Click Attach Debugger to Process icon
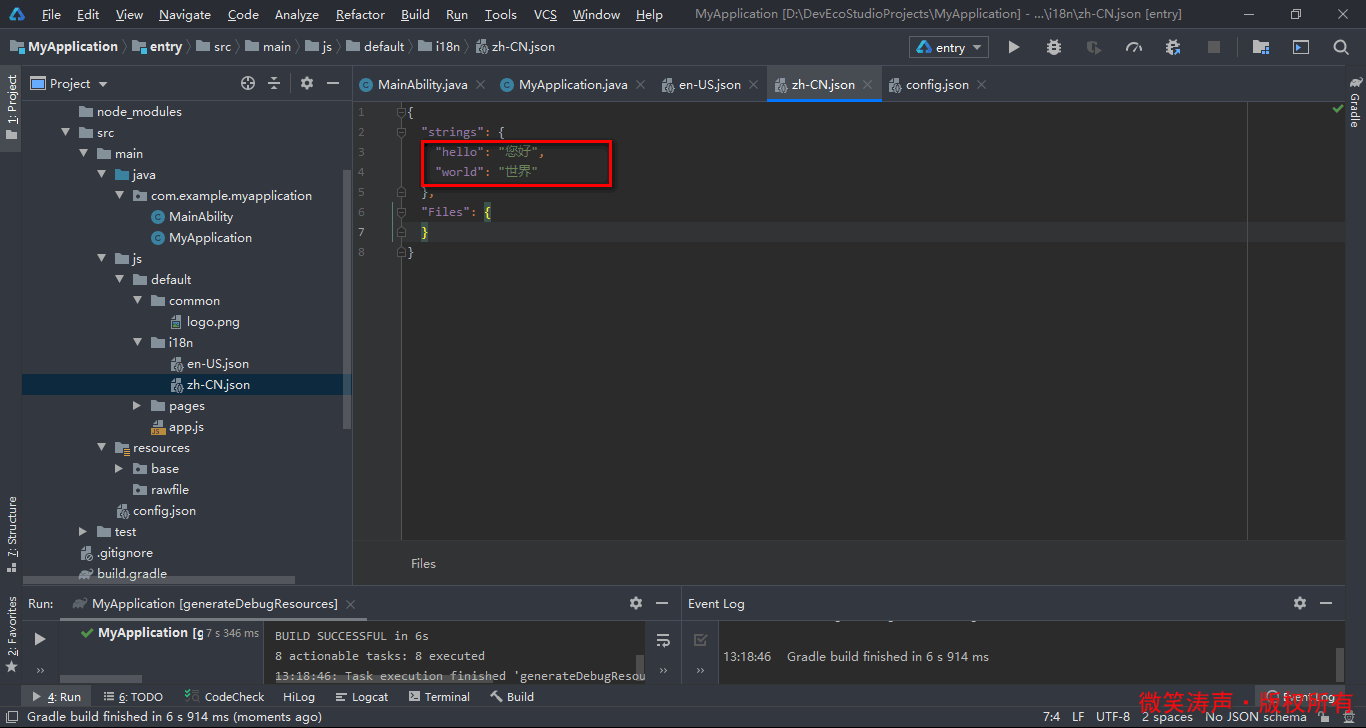This screenshot has height=728, width=1366. pos(1173,47)
